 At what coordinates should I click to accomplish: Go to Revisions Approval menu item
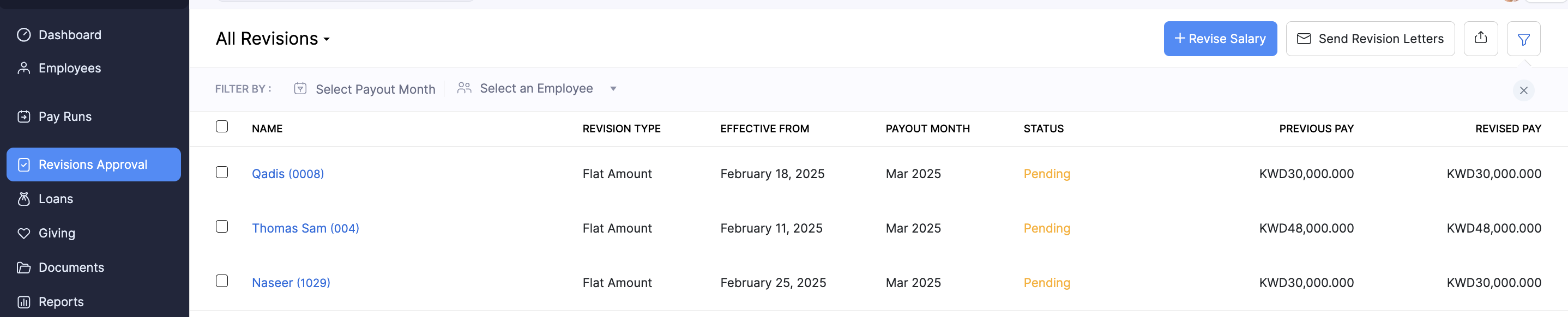(x=93, y=164)
